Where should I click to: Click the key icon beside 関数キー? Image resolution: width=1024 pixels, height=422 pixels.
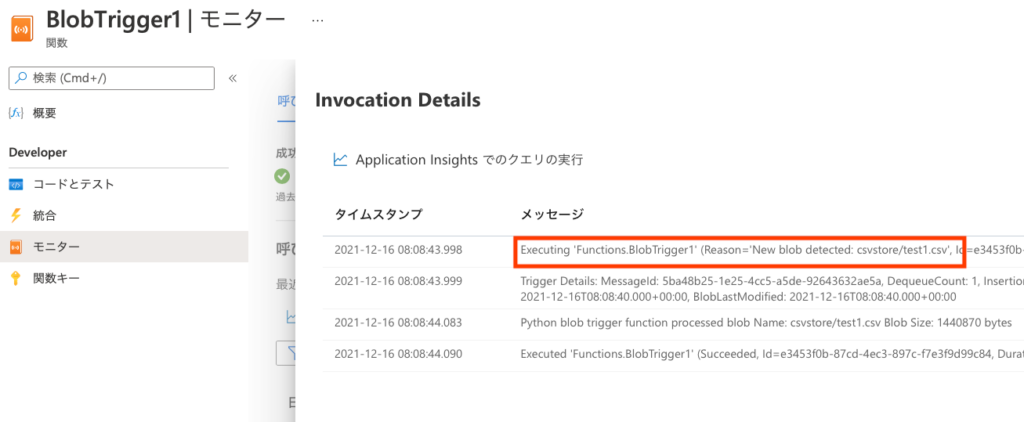click(16, 279)
